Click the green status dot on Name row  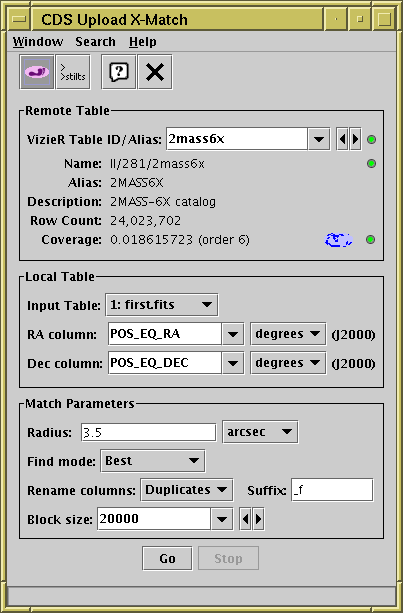[371, 163]
